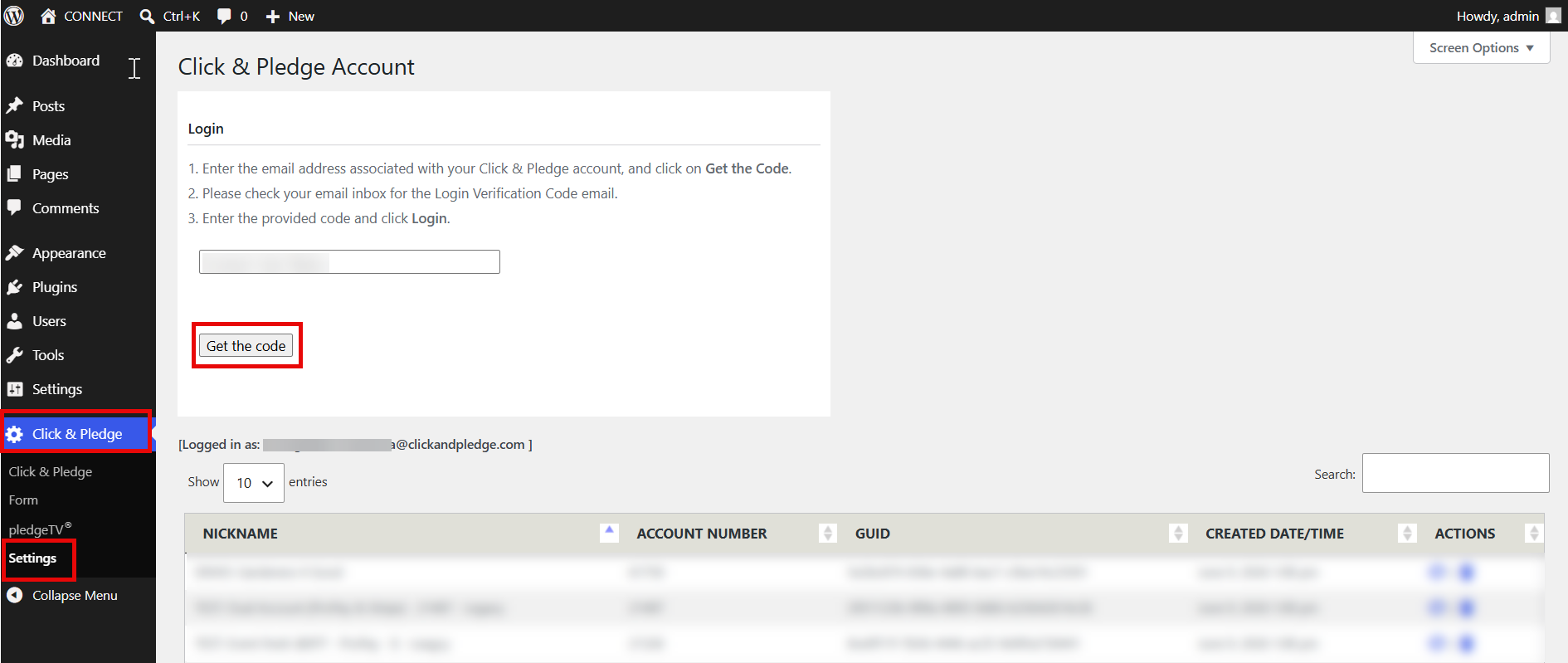Select the highlighted Click & Pledge menu
1568x663 pixels.
[x=76, y=434]
